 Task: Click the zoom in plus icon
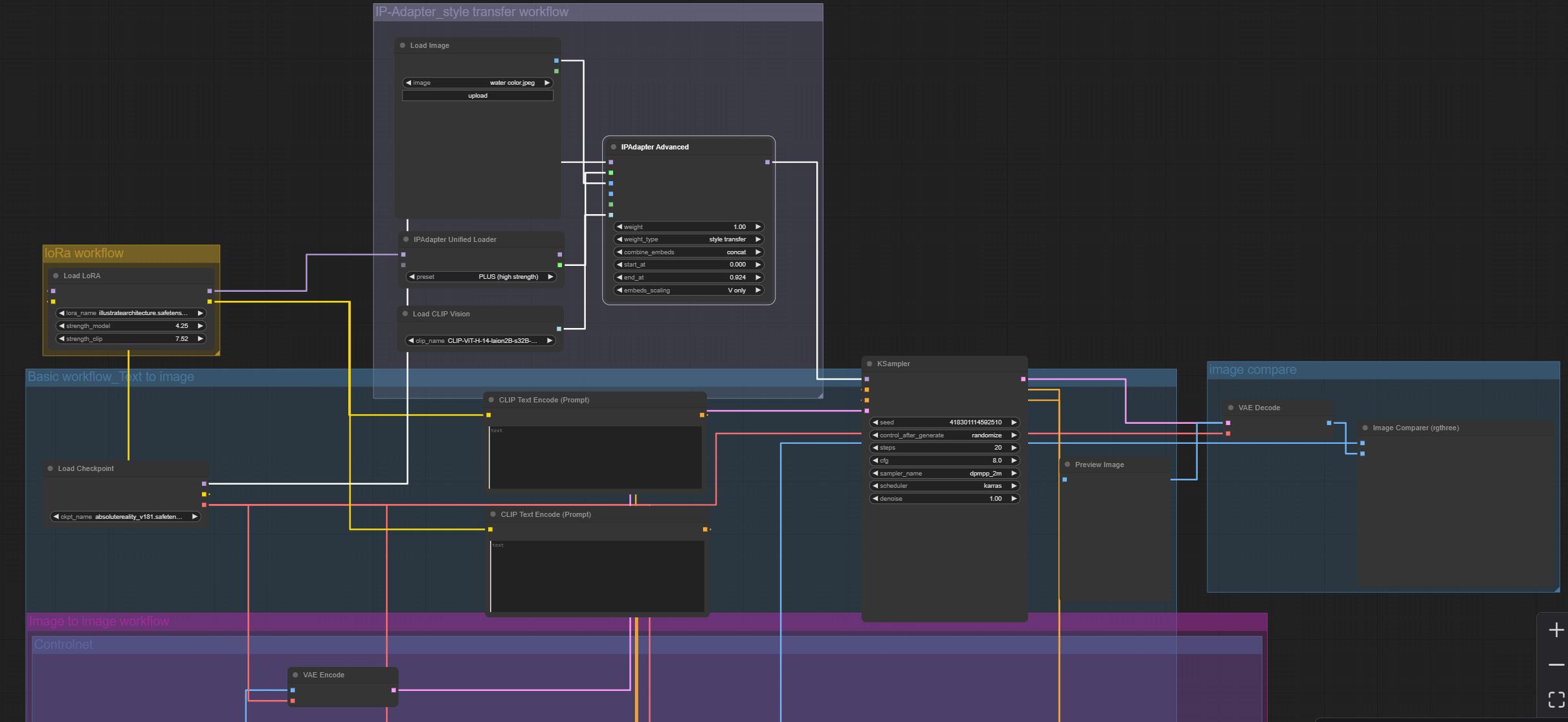pos(1556,630)
